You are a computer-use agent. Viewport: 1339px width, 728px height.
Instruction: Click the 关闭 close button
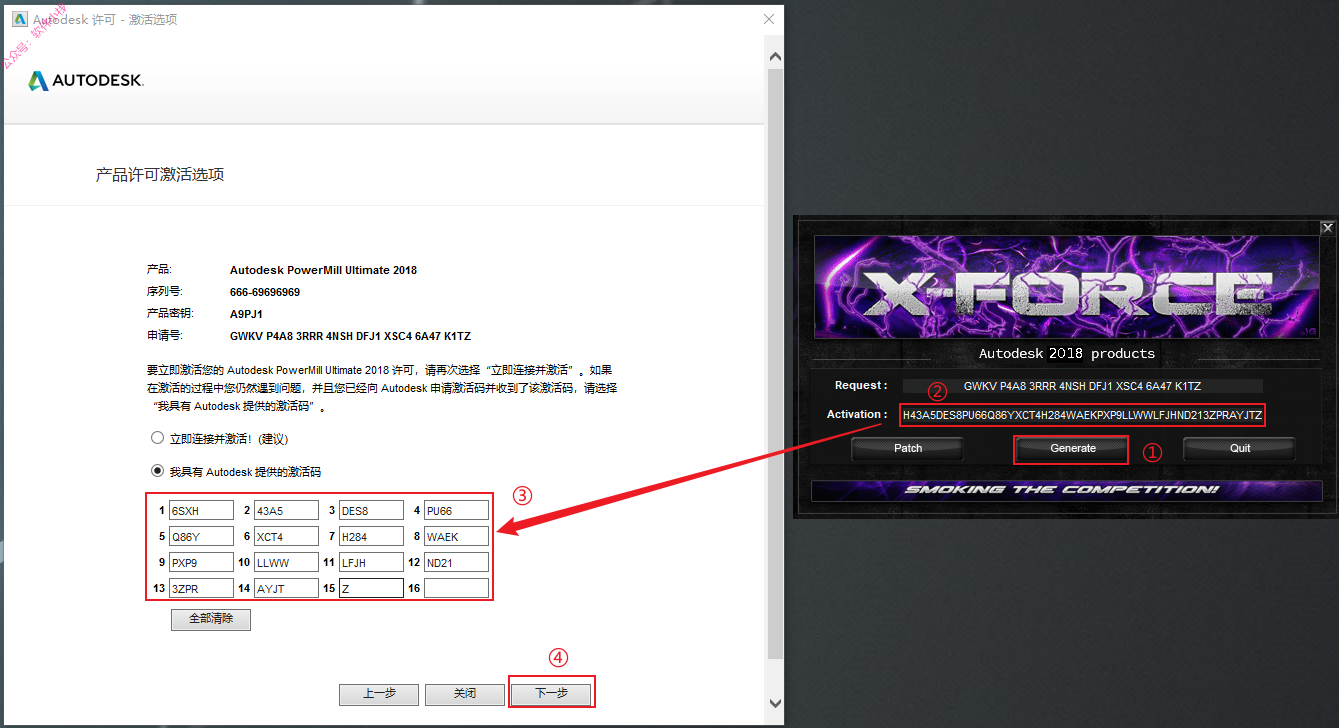pos(465,693)
